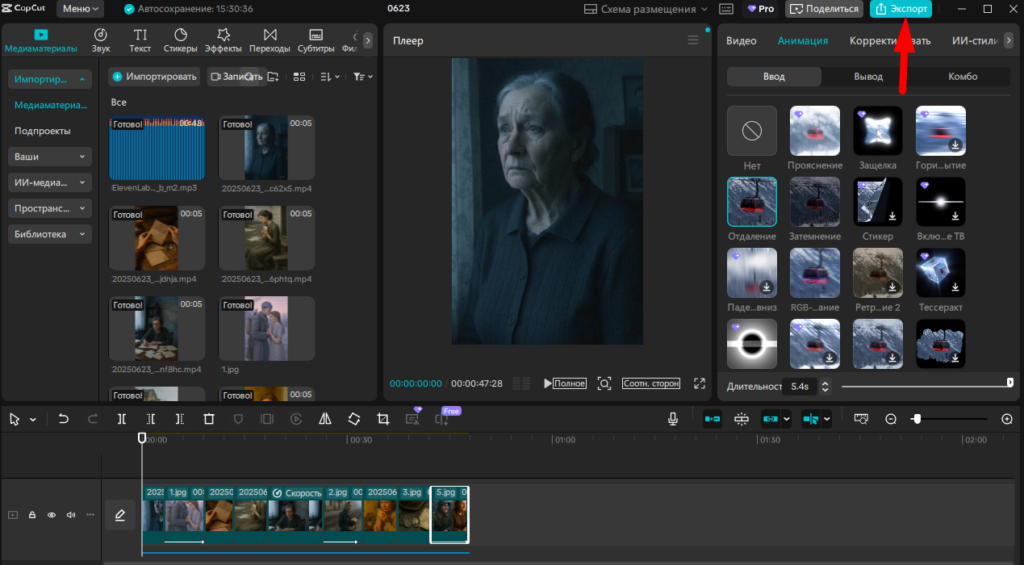Open the Медиаматериалы tab

tap(40, 40)
